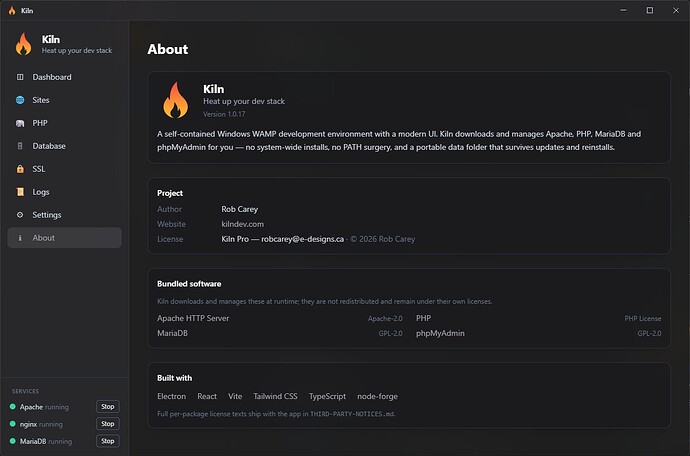690x456 pixels.
Task: Open the kilndev.com website link
Action: [x=242, y=224]
